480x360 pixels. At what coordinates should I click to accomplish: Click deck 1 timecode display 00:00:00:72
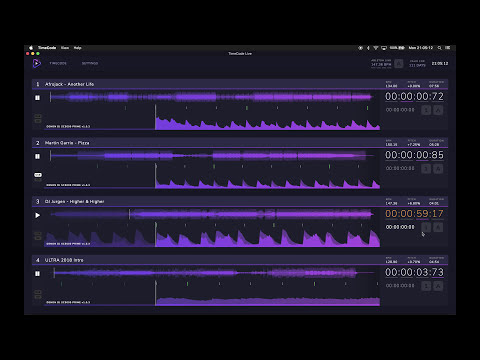tap(414, 96)
